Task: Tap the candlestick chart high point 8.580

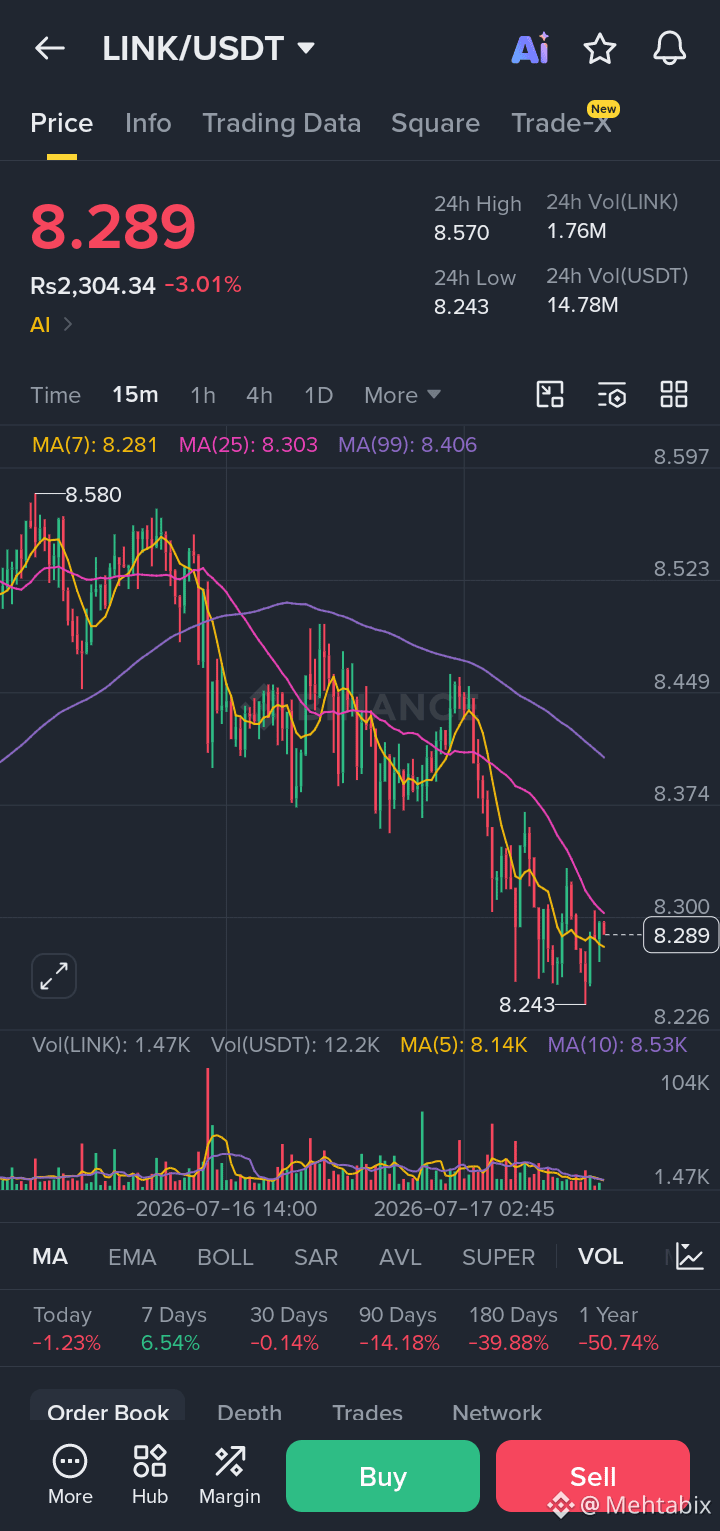Action: click(93, 494)
